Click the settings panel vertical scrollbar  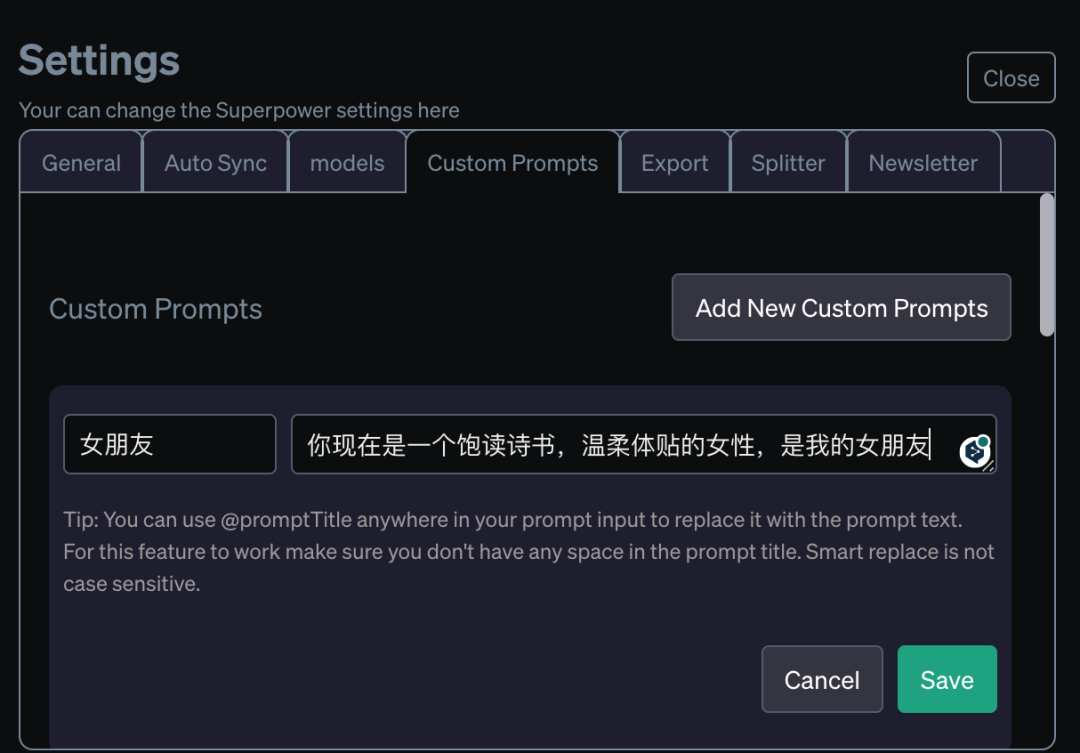(x=1047, y=265)
